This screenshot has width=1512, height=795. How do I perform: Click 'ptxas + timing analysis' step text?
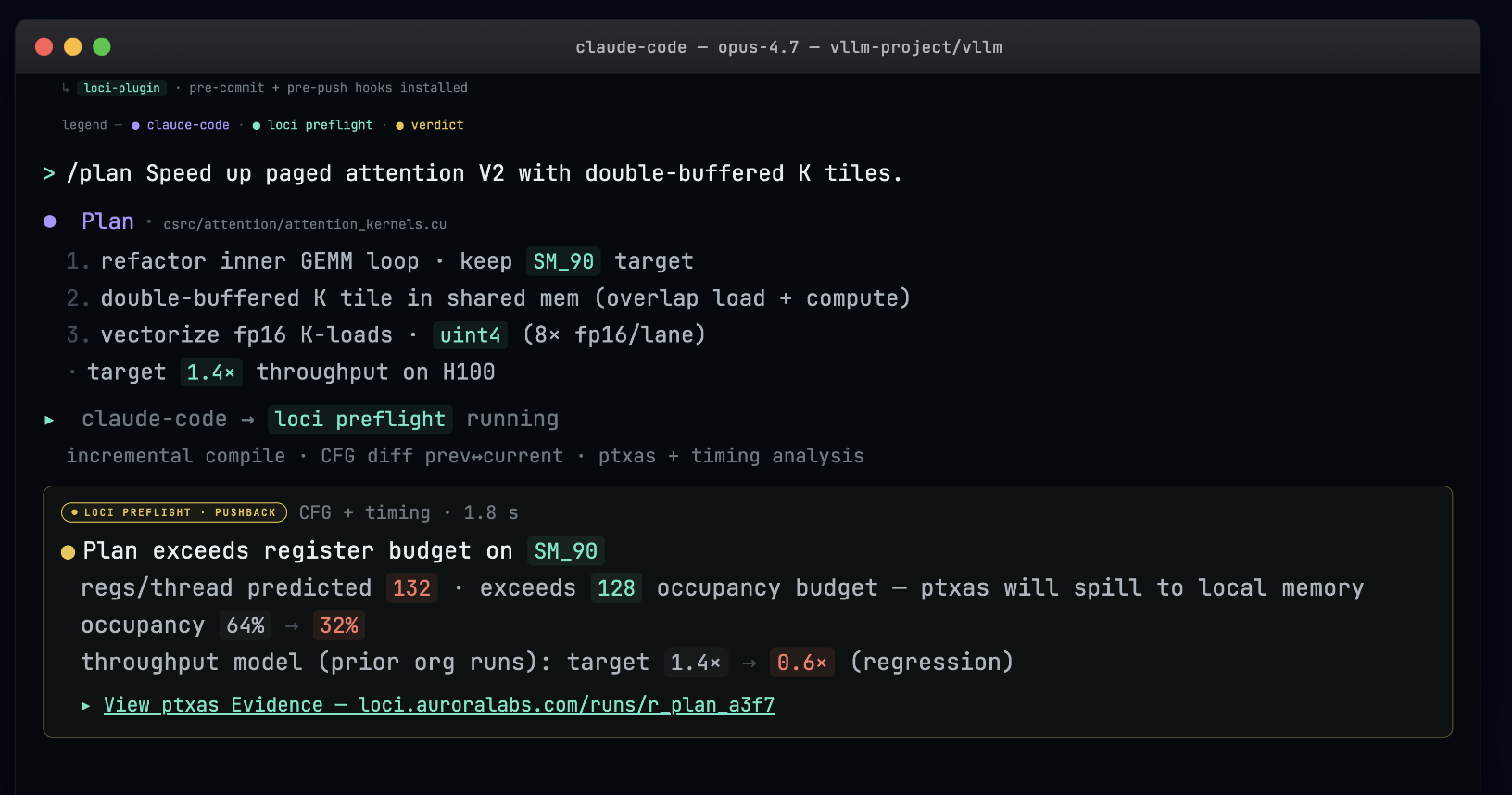coord(731,456)
